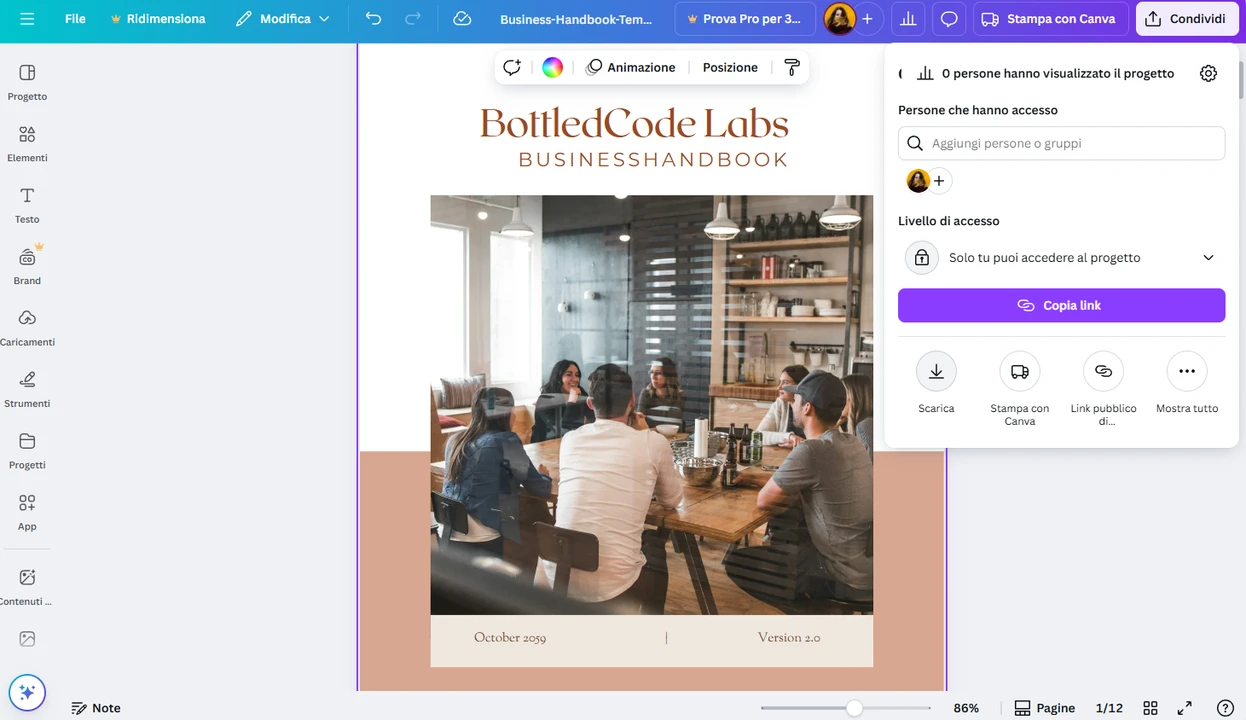Image resolution: width=1246 pixels, height=720 pixels.
Task: Click the redo arrow icon
Action: [x=413, y=19]
